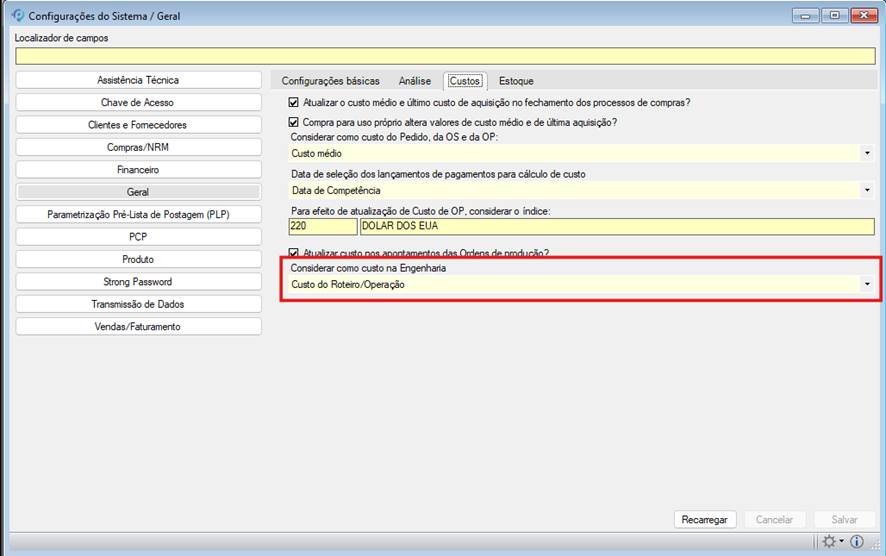Click the index code field containing 220
The width and height of the screenshot is (886, 556).
(323, 227)
